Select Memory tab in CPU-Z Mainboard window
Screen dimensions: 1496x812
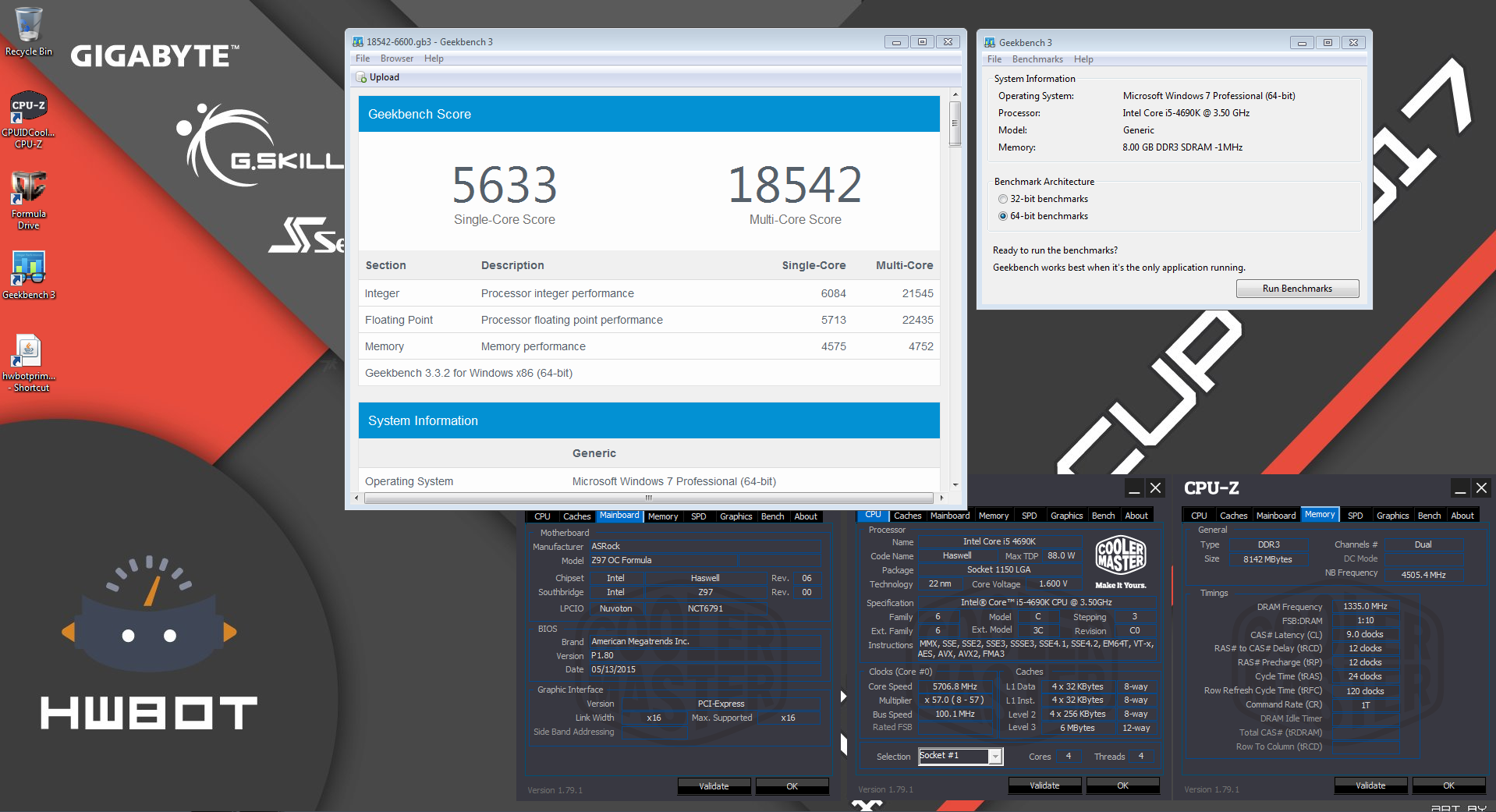point(663,516)
